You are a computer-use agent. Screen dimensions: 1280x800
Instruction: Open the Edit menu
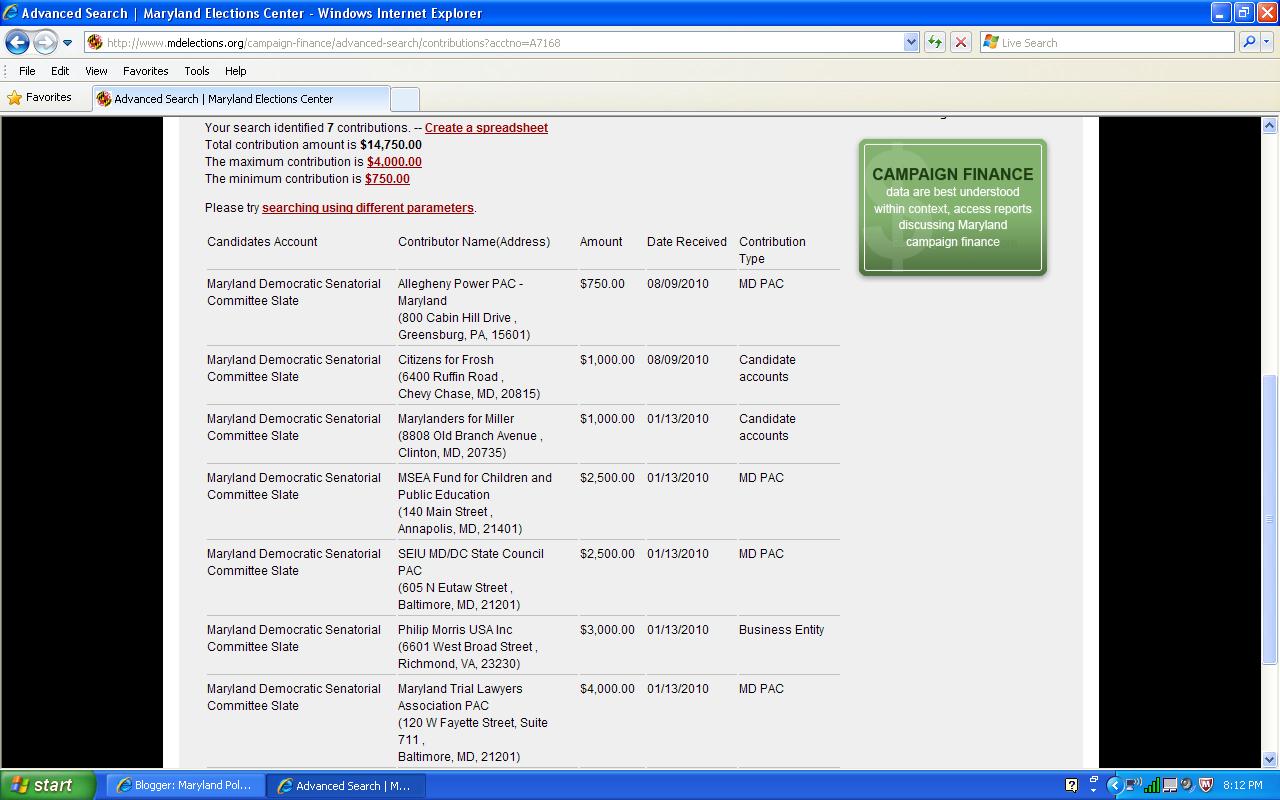tap(60, 71)
